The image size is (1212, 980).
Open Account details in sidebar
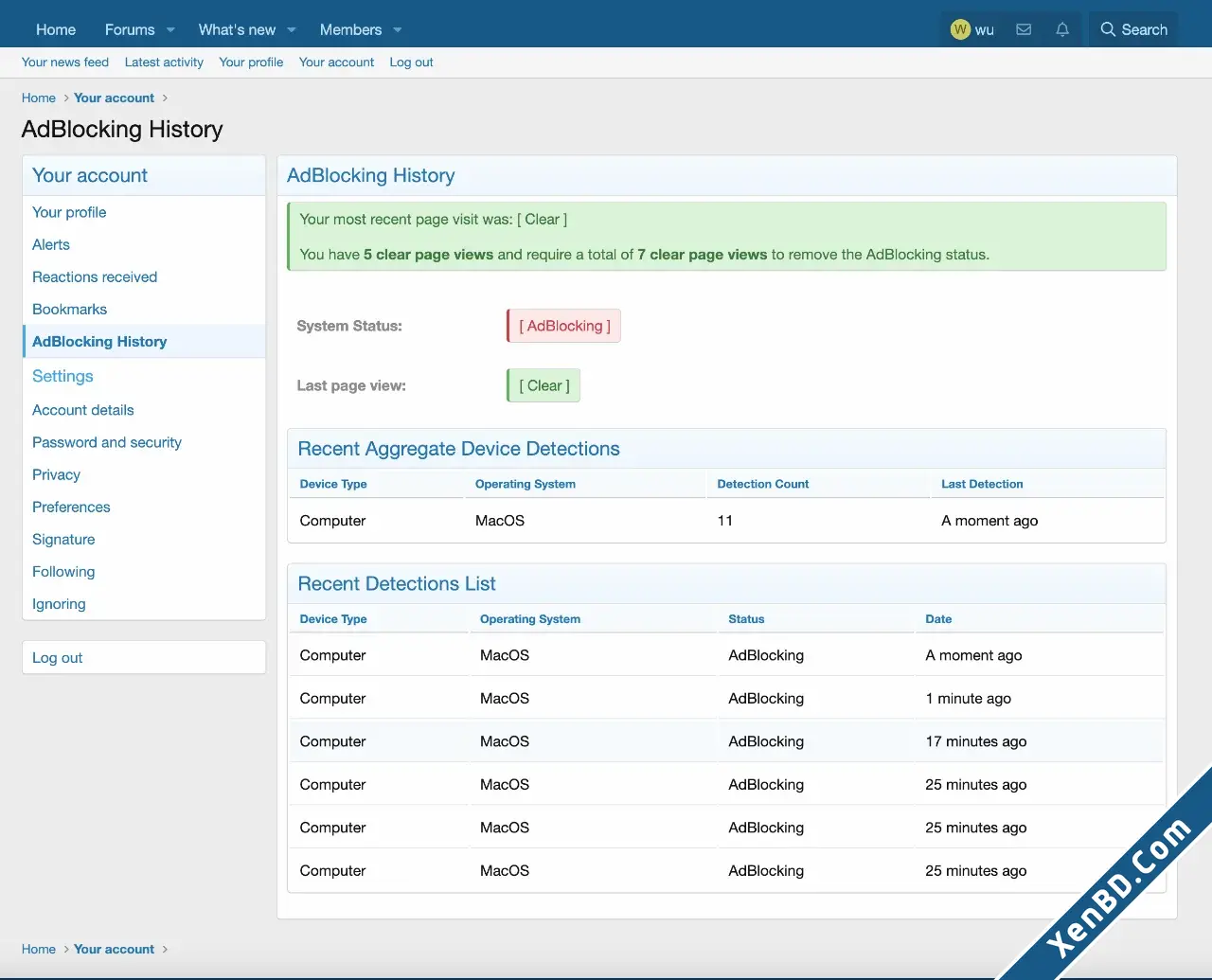pos(144,410)
